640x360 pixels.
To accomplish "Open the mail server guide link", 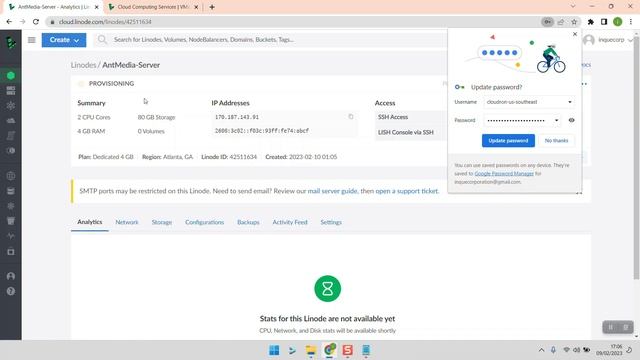I will click(332, 191).
